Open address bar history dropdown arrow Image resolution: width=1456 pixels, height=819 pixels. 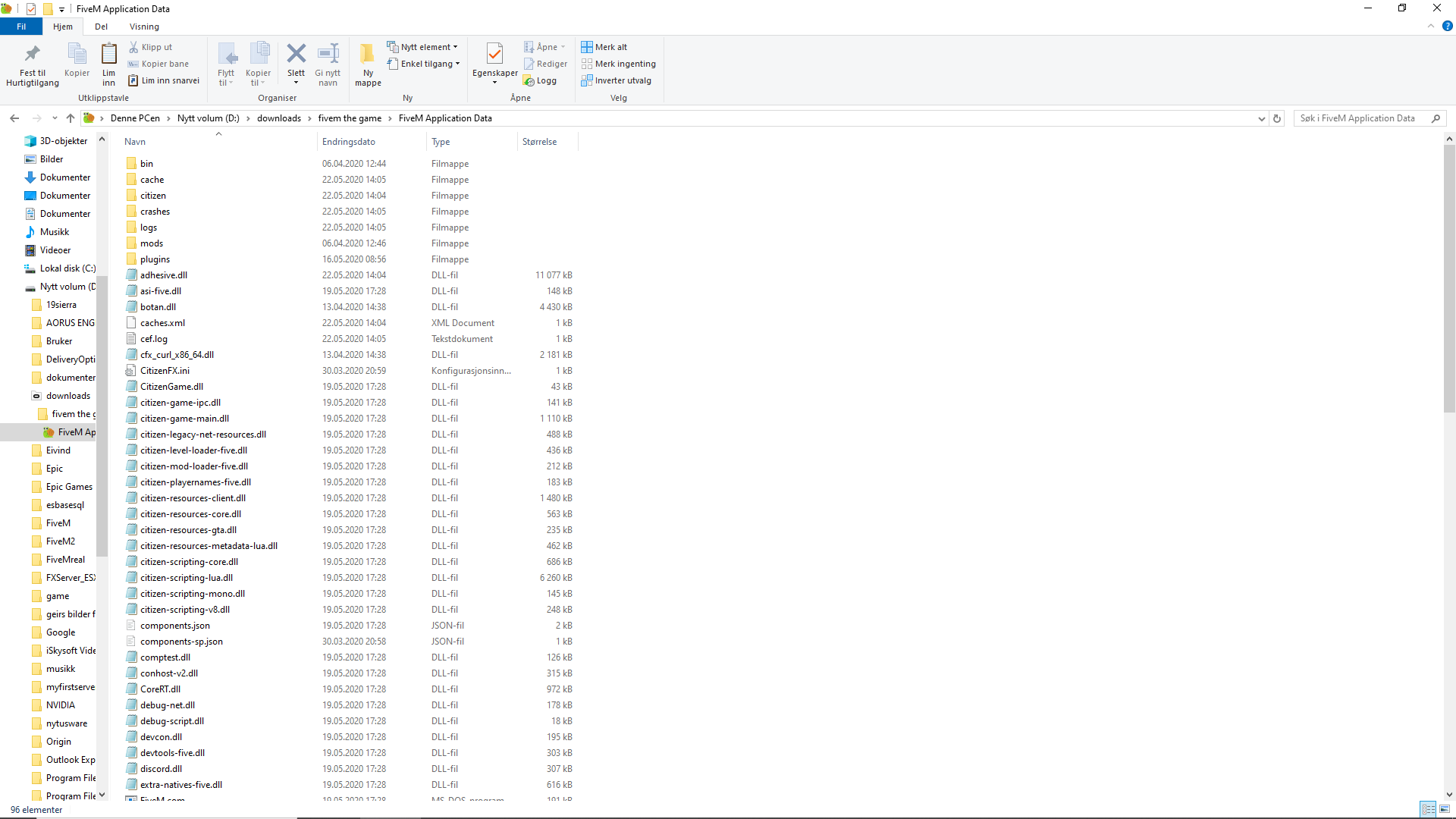1261,118
